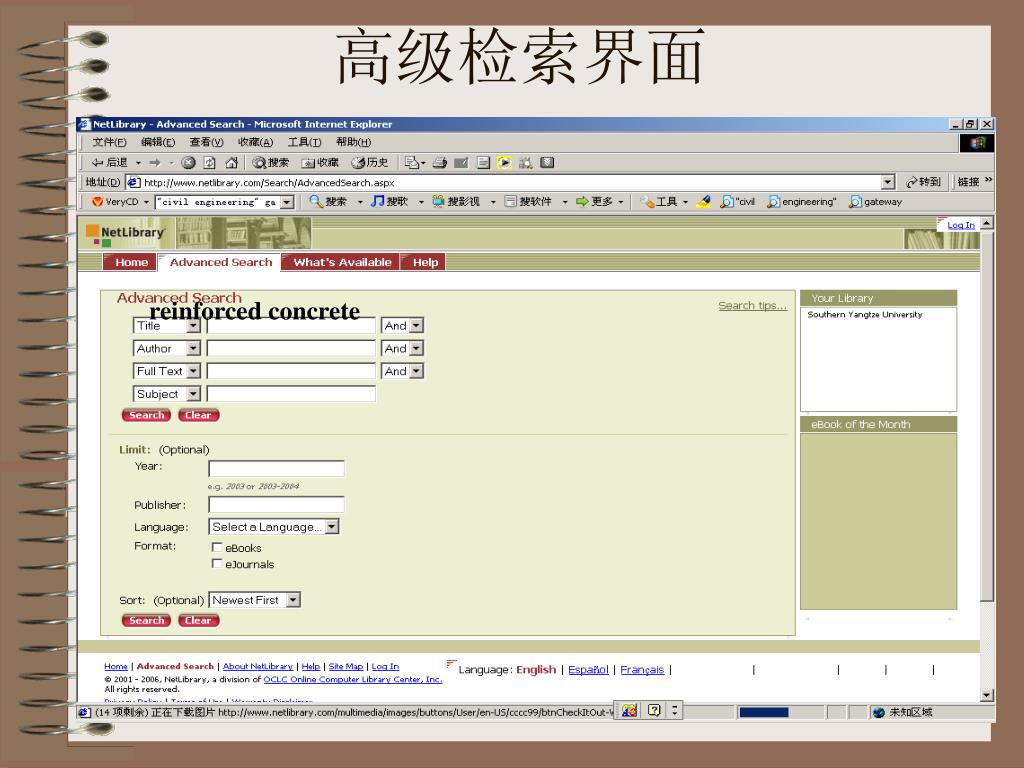Open the Help (帮助) menu
This screenshot has height=768, width=1024.
point(353,142)
